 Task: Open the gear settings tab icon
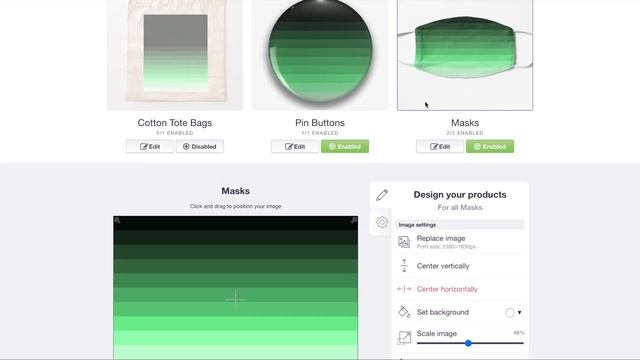(382, 222)
